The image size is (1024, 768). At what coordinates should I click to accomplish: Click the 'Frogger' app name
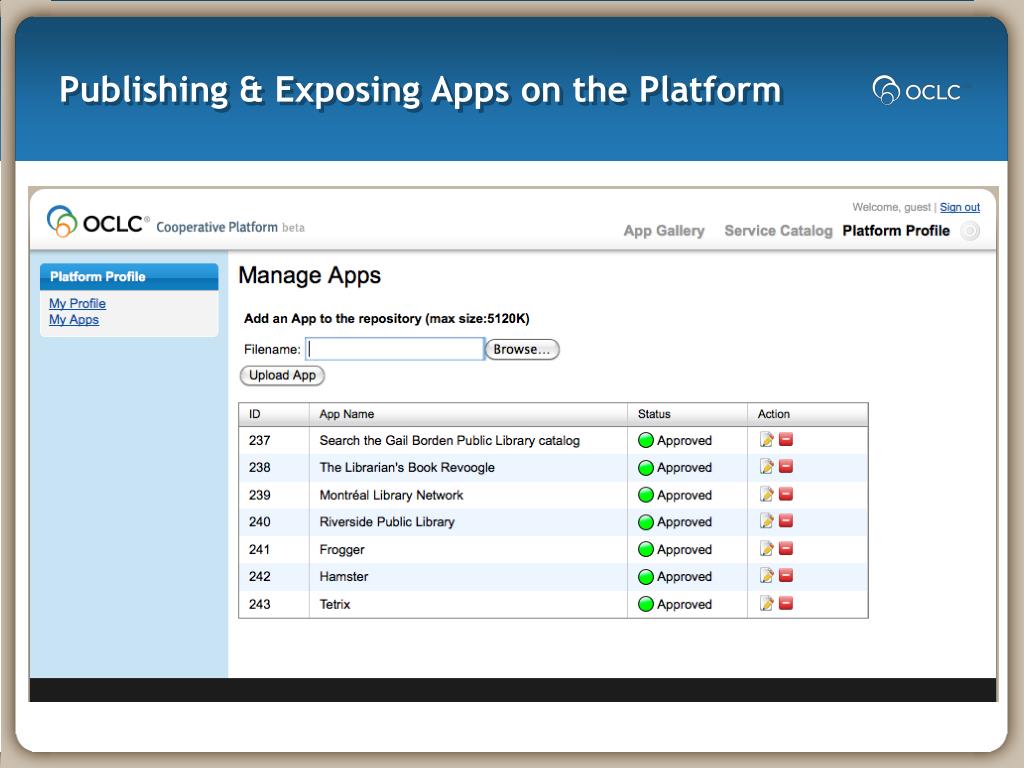(342, 550)
